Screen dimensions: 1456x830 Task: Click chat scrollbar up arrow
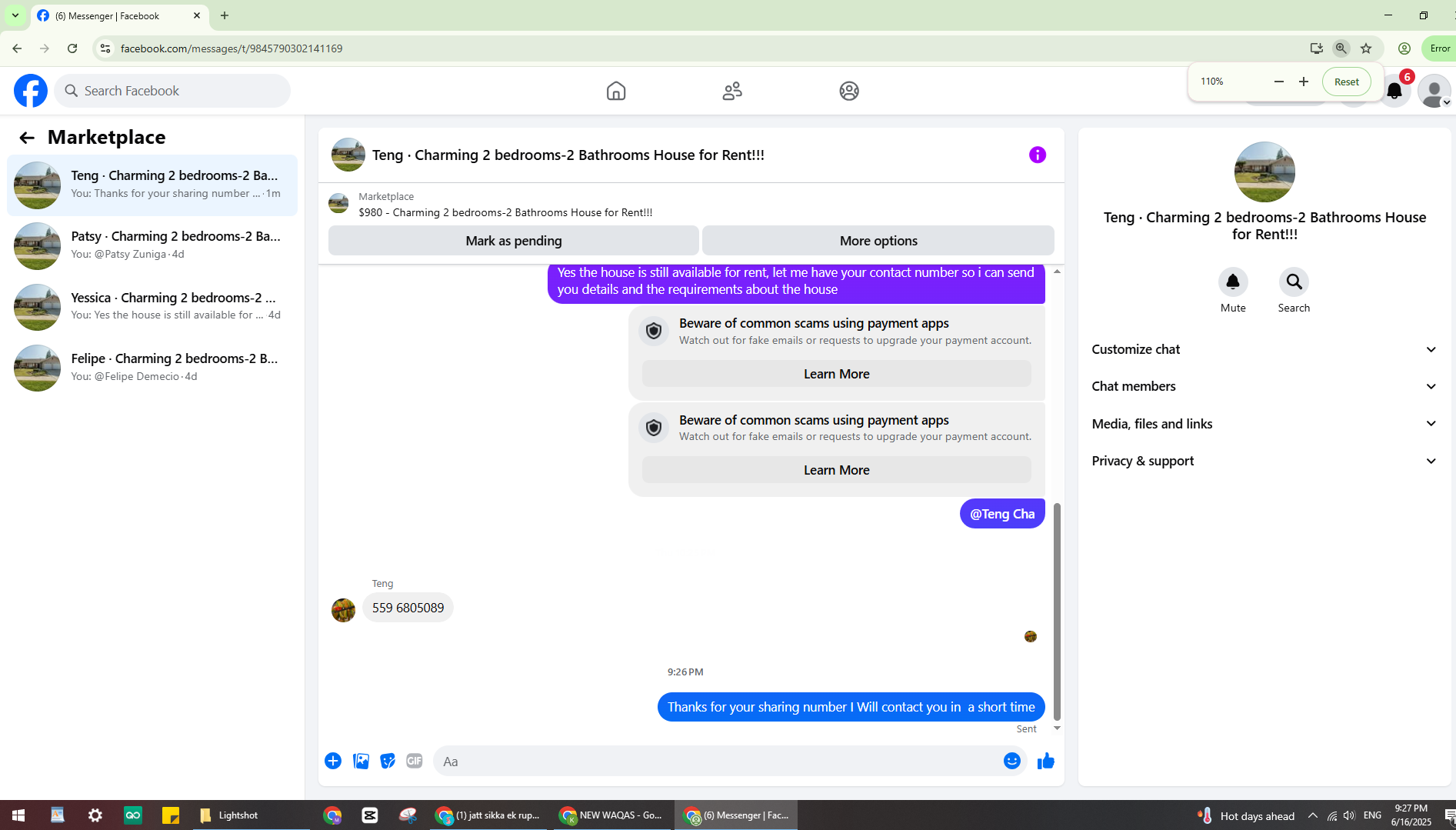pos(1057,272)
